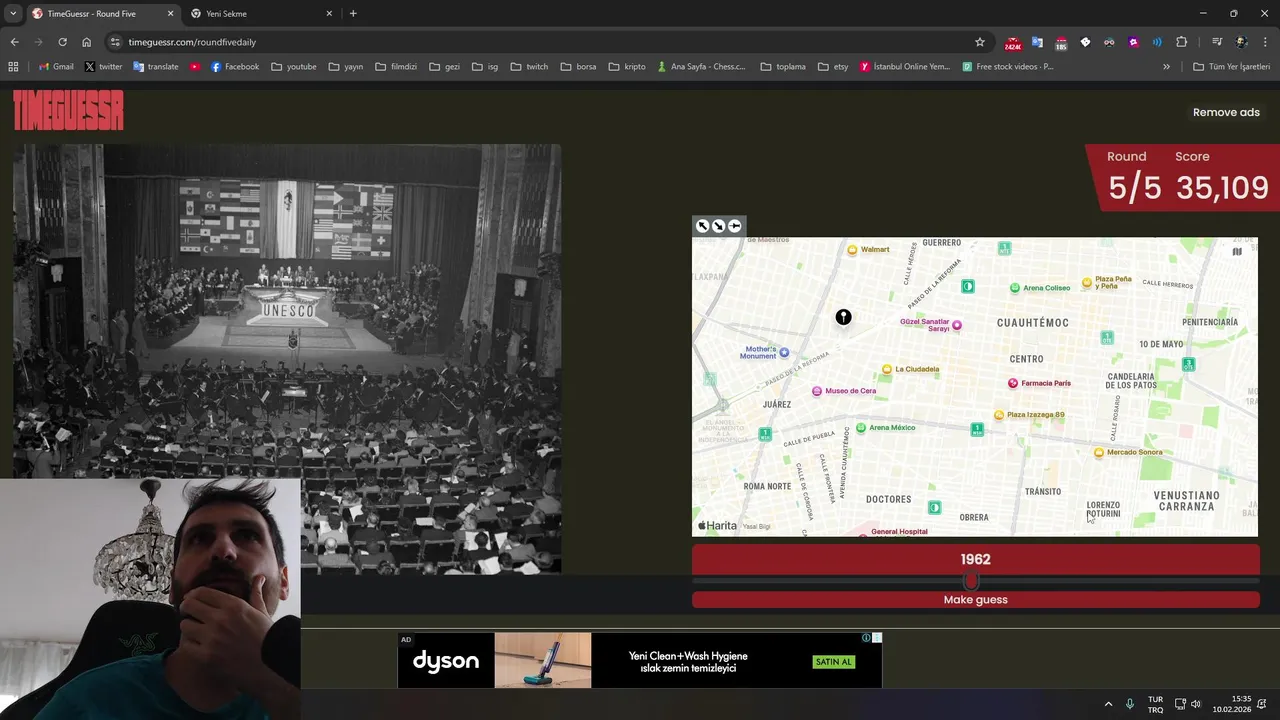Click the Mother's Monument star marker
This screenshot has height=720, width=1280.
point(784,352)
